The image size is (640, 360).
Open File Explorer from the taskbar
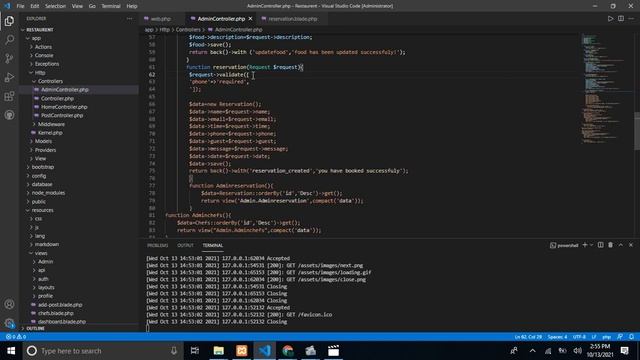(219, 351)
